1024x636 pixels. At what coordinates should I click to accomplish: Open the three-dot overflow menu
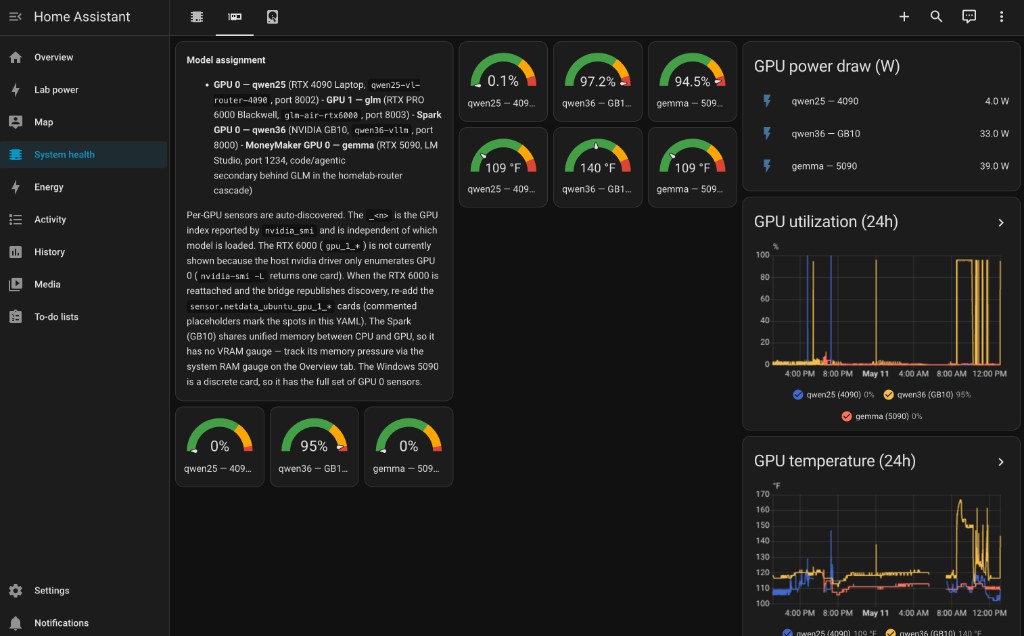(x=1001, y=17)
